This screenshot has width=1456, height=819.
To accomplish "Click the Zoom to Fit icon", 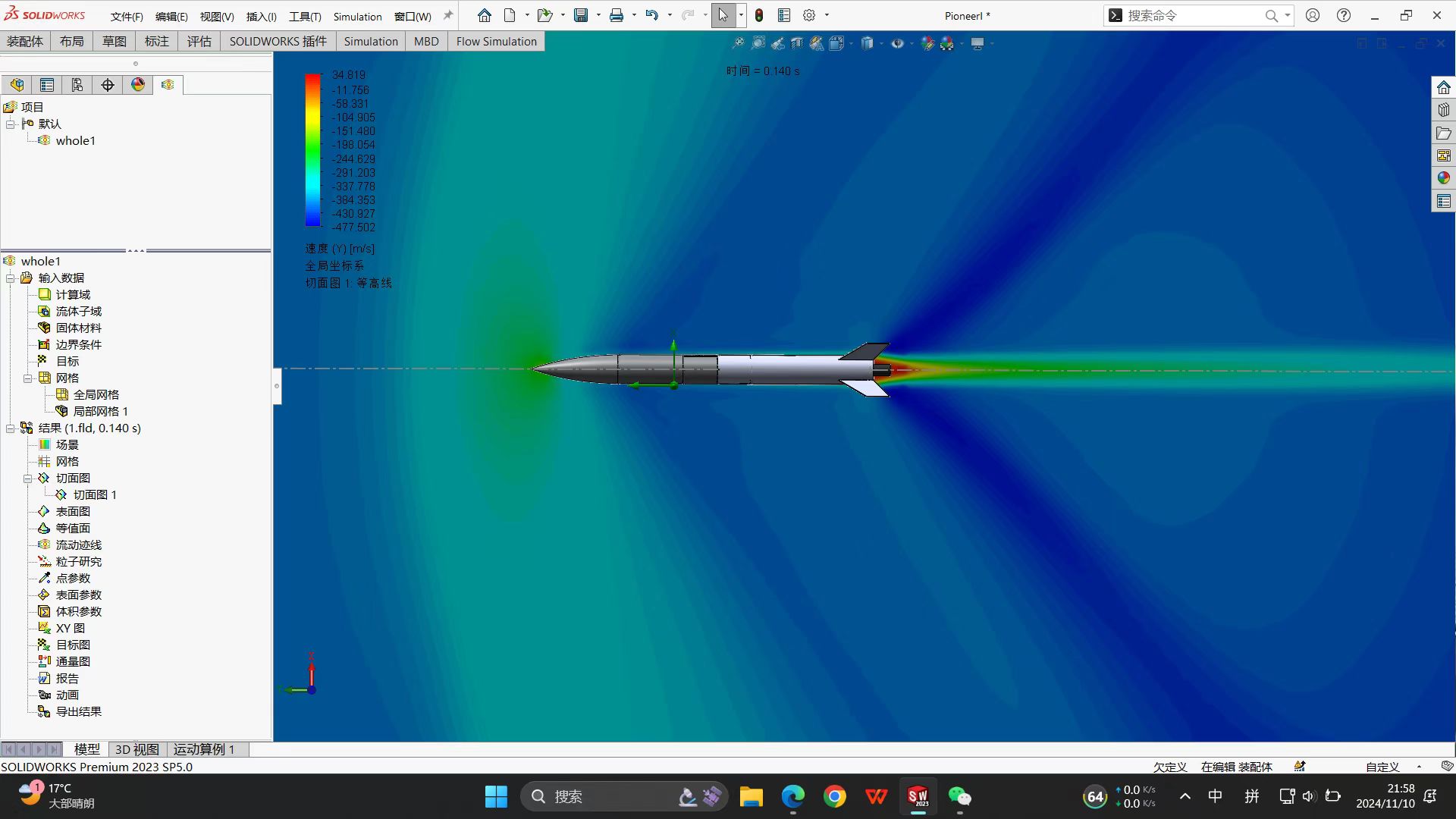I will pos(738,44).
